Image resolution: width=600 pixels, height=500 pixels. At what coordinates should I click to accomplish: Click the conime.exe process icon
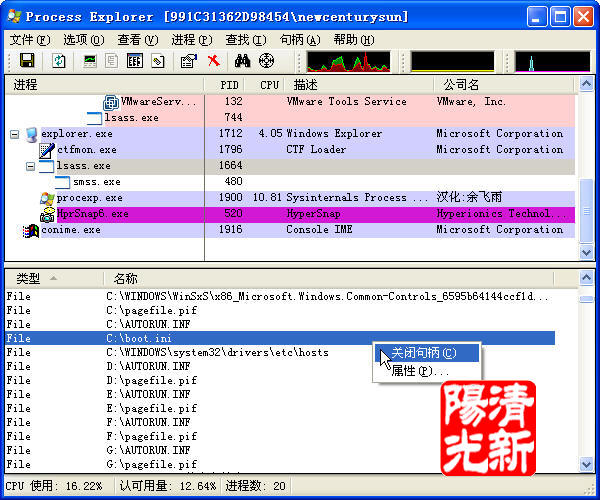31,231
